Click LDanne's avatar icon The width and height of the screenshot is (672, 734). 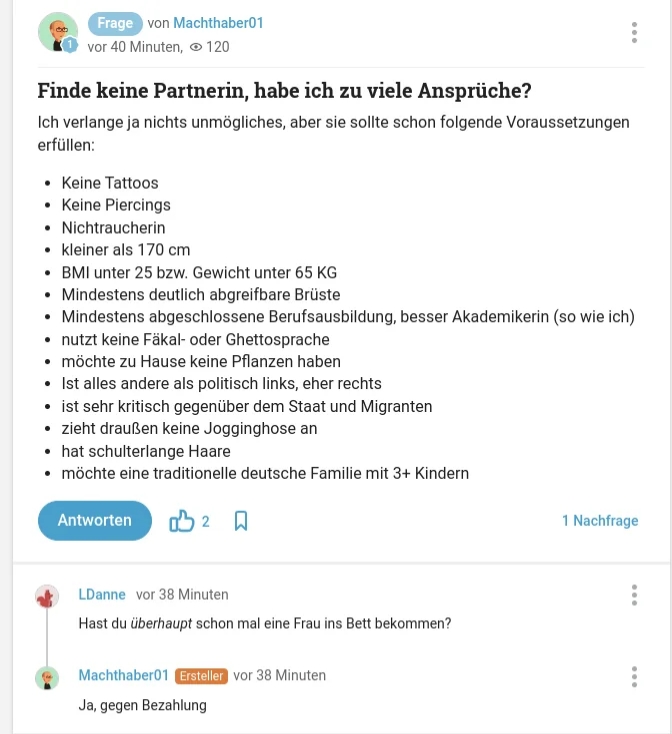pos(47,597)
